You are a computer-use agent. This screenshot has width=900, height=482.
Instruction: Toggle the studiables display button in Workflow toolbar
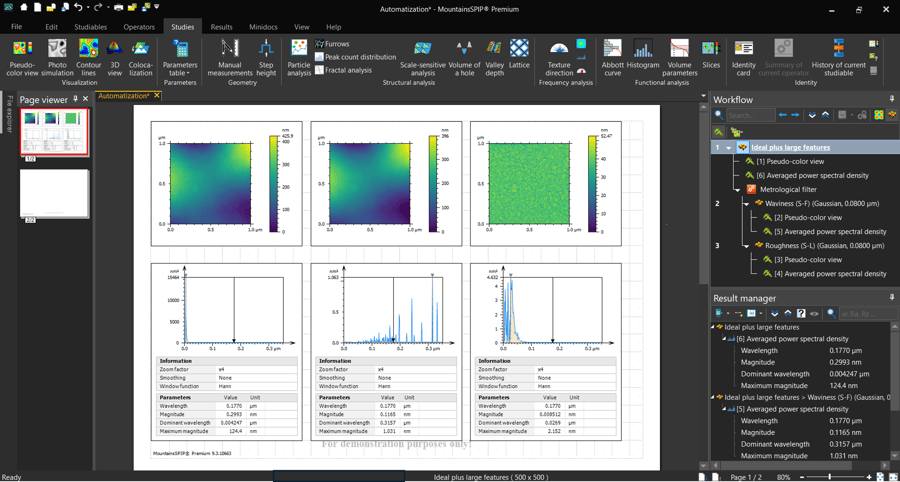coord(892,115)
